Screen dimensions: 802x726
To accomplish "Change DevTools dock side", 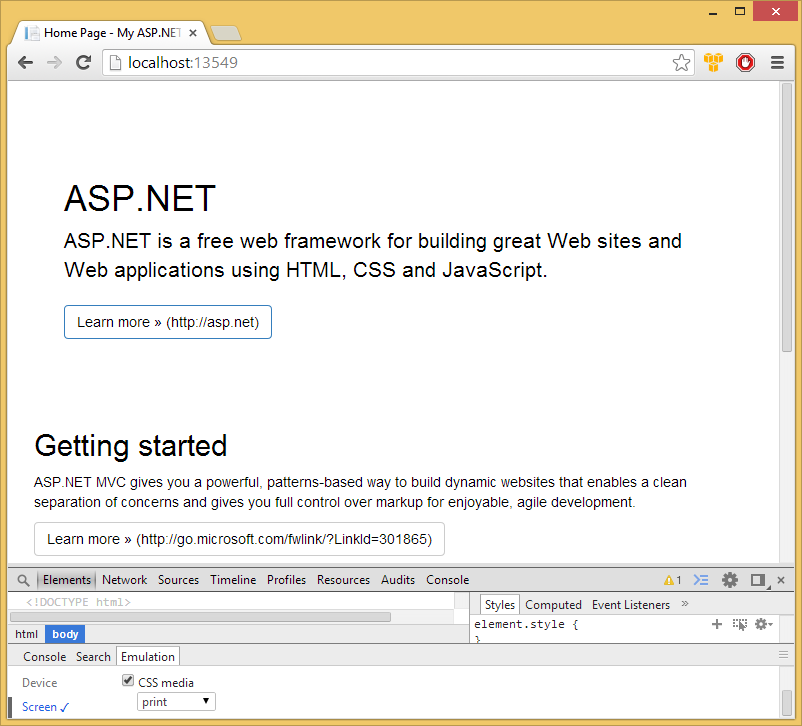I will [760, 580].
